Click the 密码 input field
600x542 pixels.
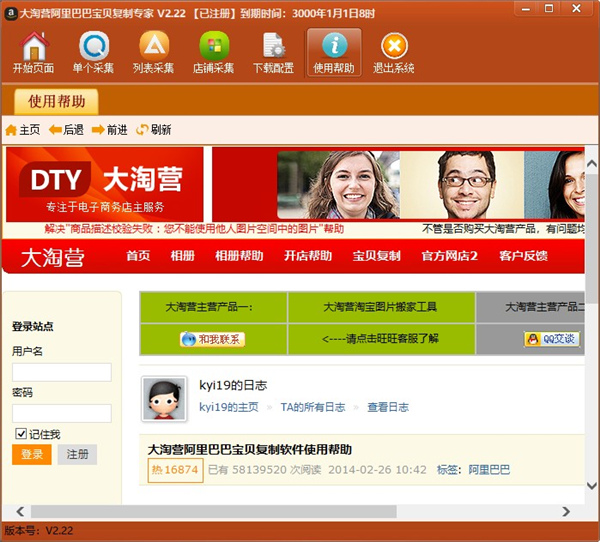62,413
